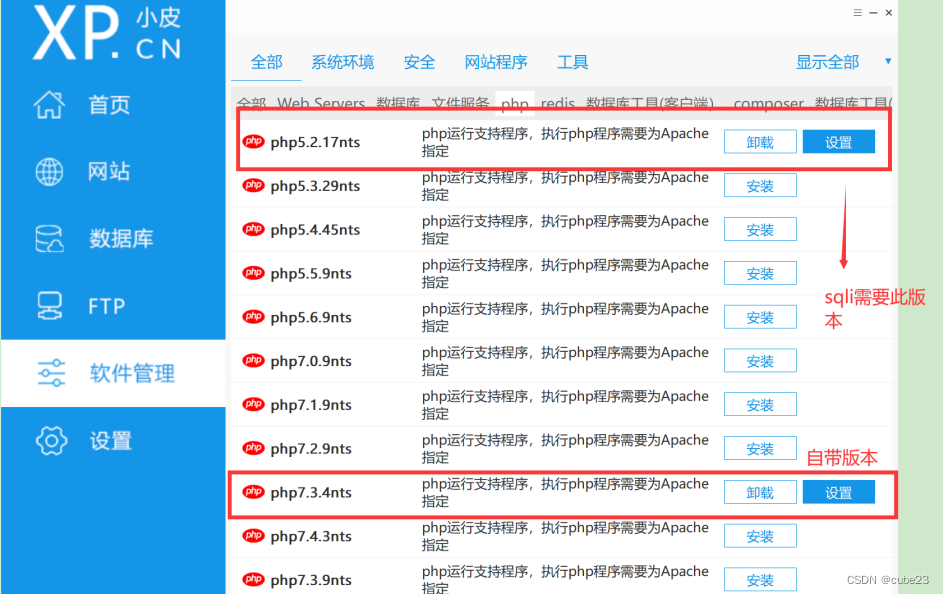Install php7.1.9nts with 安装
Viewport: 944px width, 594px height.
760,404
